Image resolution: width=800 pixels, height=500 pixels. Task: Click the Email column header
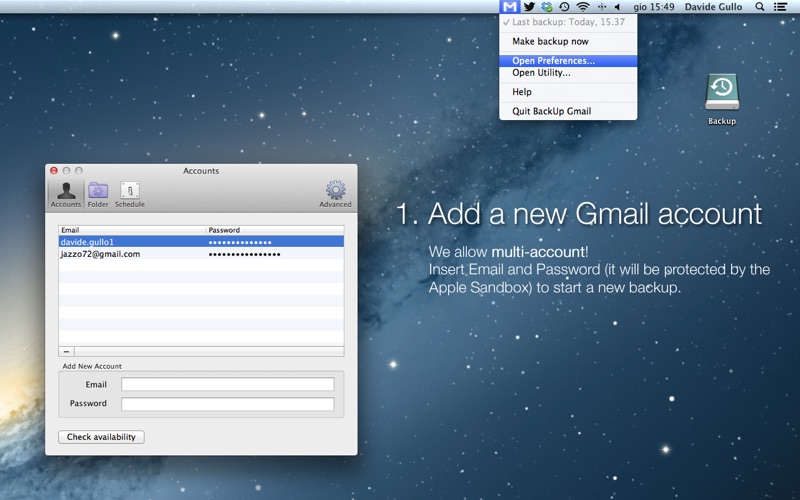(x=132, y=230)
